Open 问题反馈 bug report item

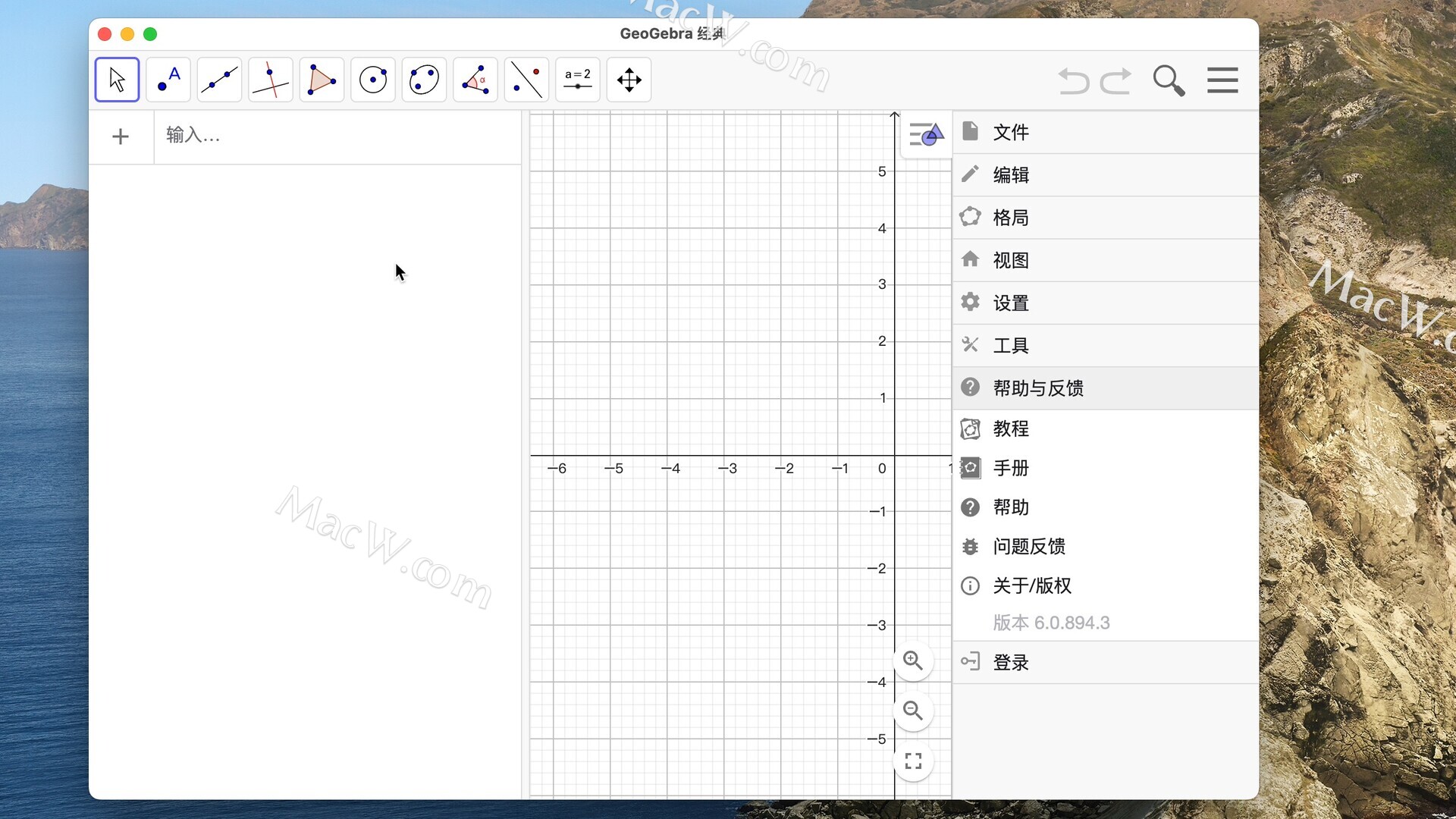(1106, 546)
